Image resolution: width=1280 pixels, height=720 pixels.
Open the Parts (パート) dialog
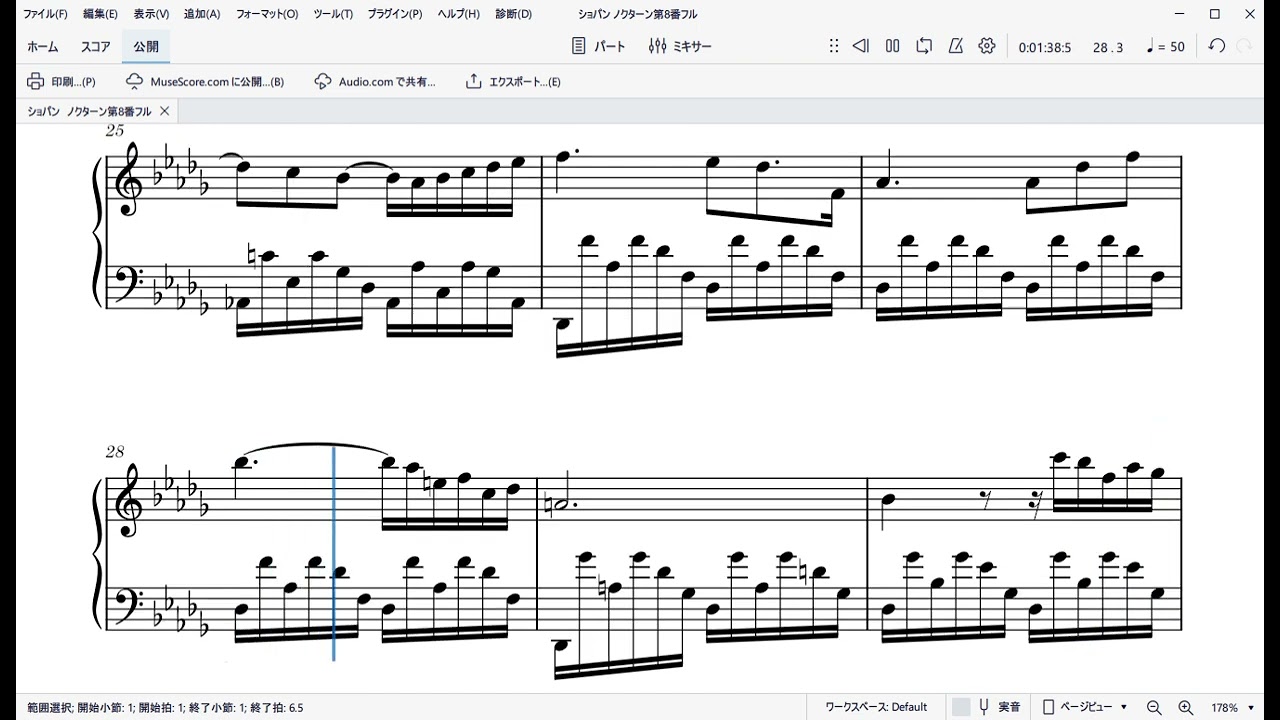[x=598, y=46]
